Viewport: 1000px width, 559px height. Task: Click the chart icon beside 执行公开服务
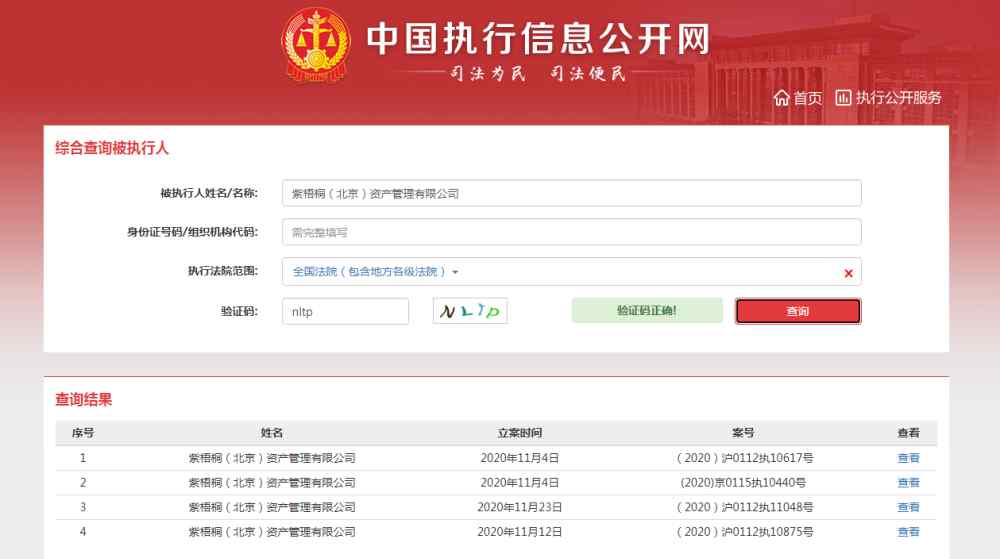843,98
